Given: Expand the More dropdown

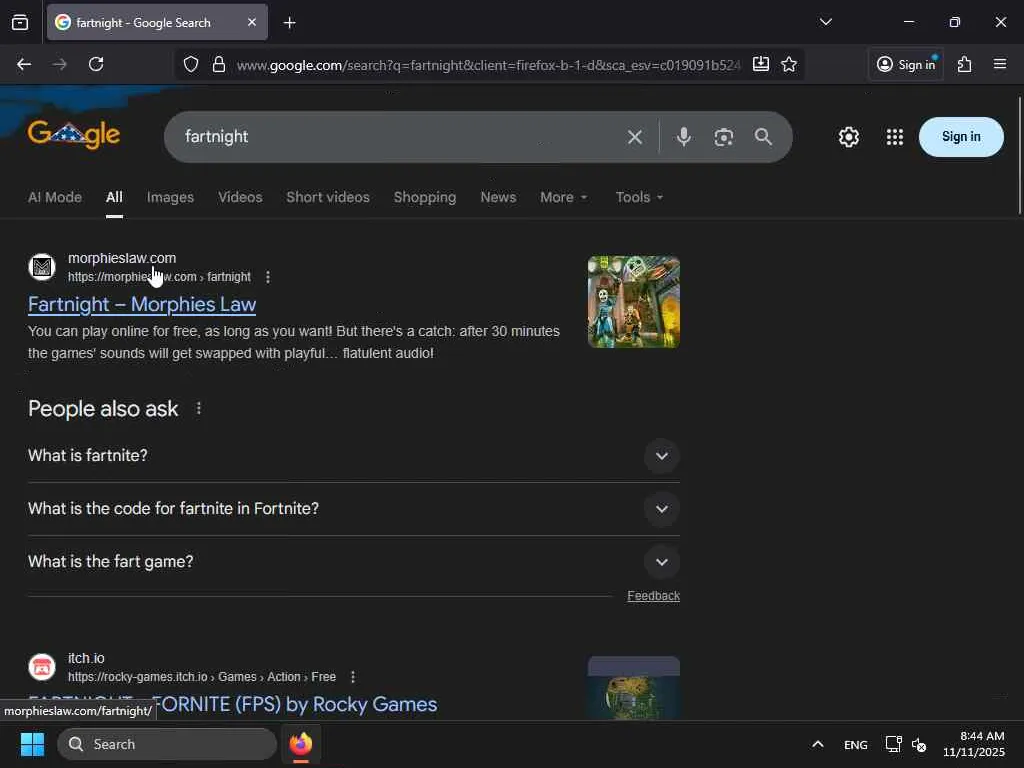Looking at the screenshot, I should 564,197.
